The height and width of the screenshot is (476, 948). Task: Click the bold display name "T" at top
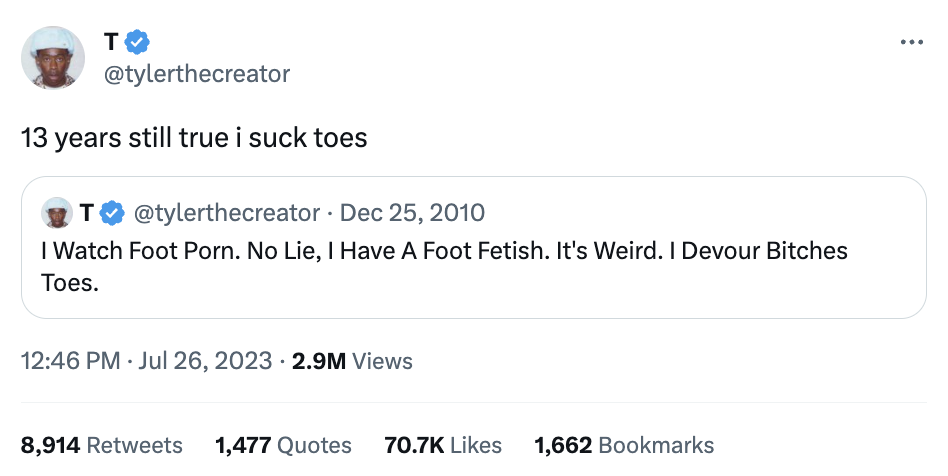click(x=111, y=41)
